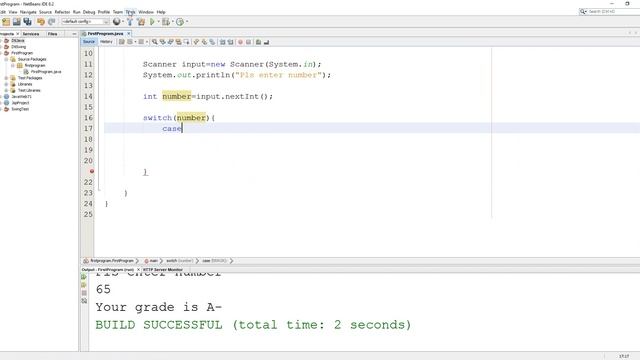The image size is (640, 360).
Task: Open the Window menu
Action: (x=146, y=12)
